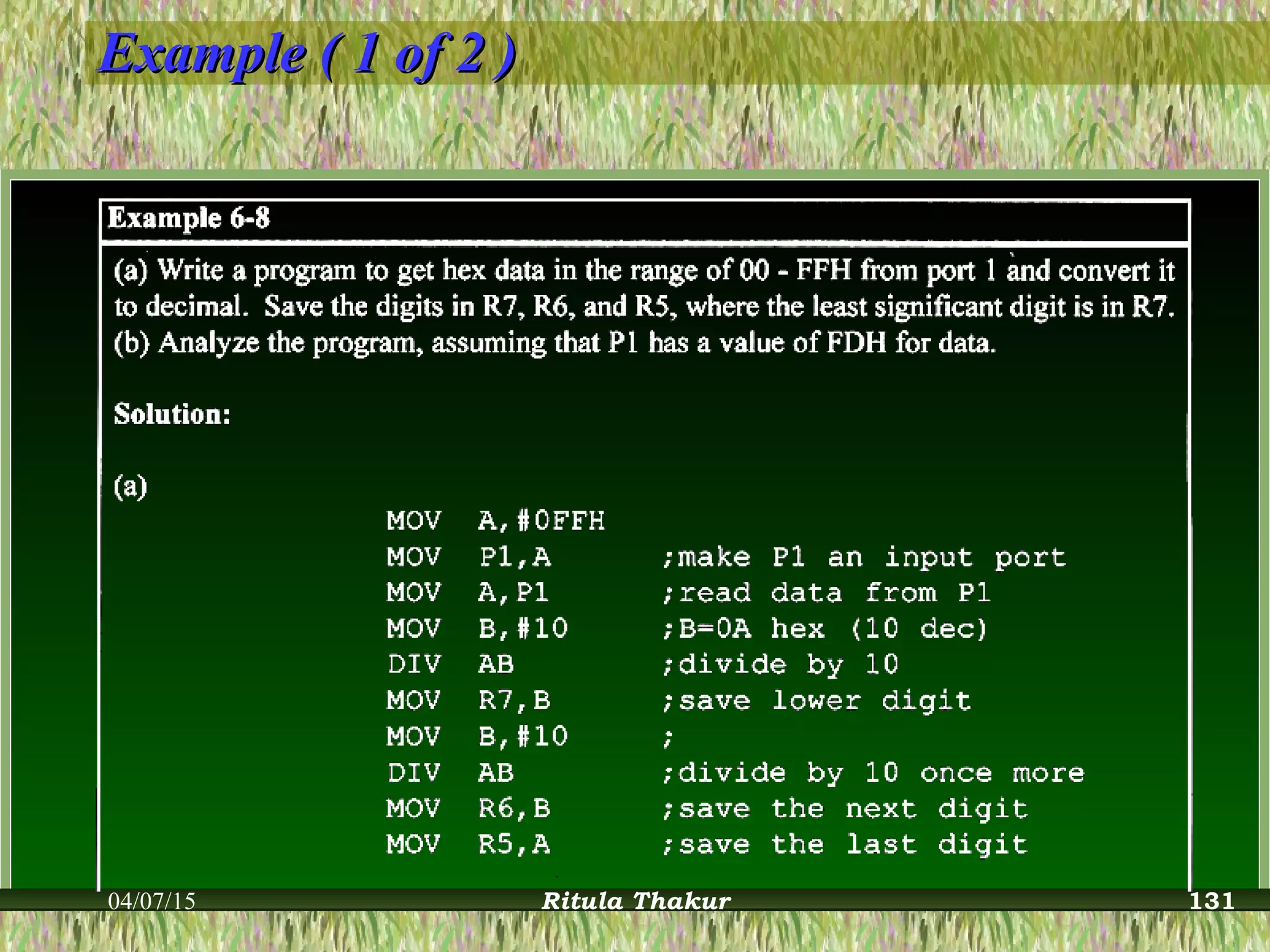Click the author name 'Ritula Thakur'

(636, 901)
